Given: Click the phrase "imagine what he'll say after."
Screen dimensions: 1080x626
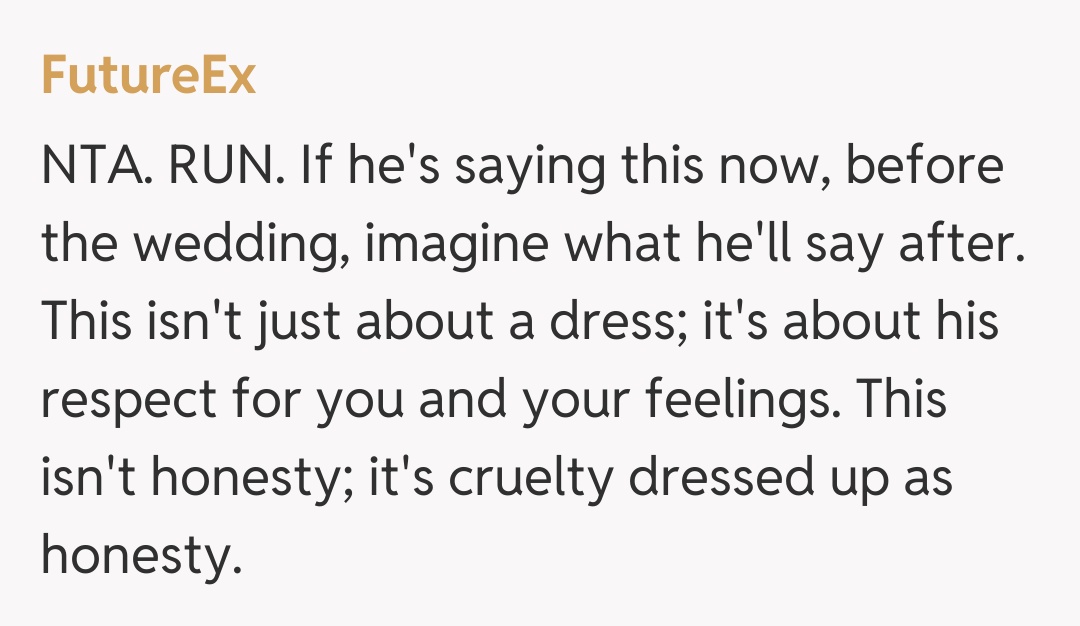Looking at the screenshot, I should 697,245.
